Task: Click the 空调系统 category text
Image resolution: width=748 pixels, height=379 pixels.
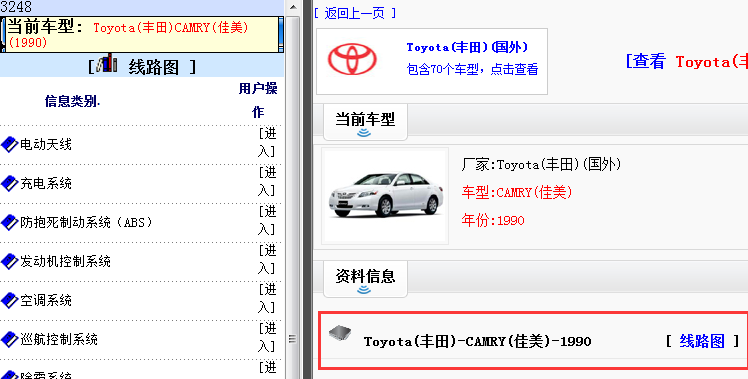Action: point(46,300)
